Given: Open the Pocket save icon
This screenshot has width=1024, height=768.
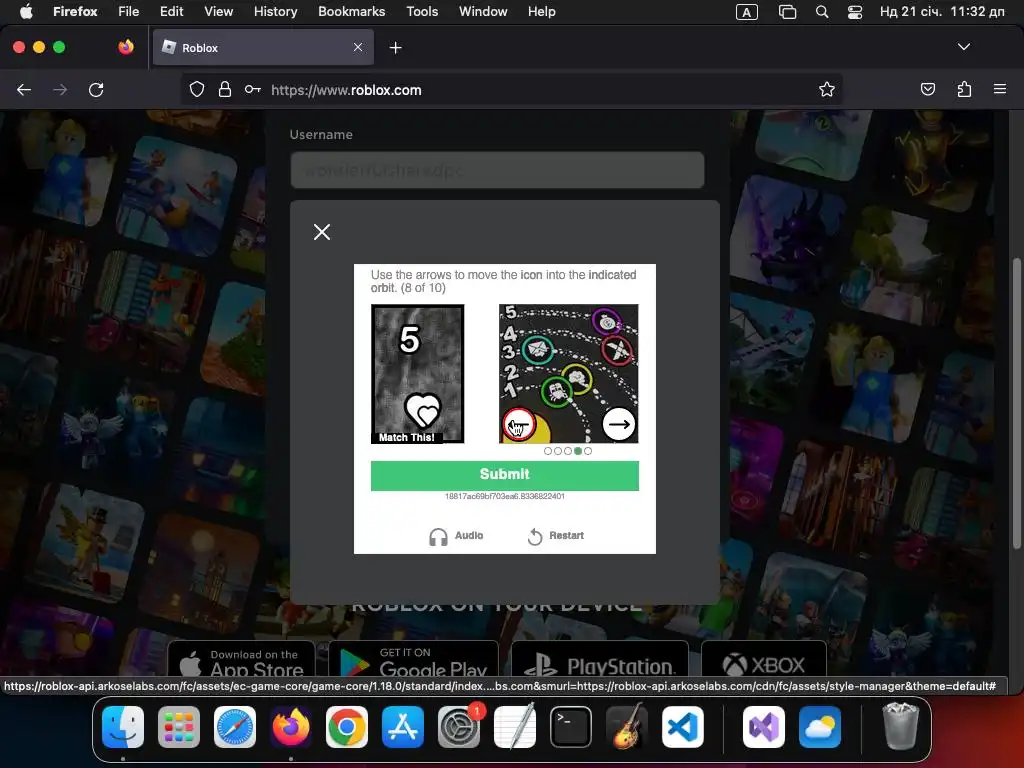Looking at the screenshot, I should pos(928,89).
